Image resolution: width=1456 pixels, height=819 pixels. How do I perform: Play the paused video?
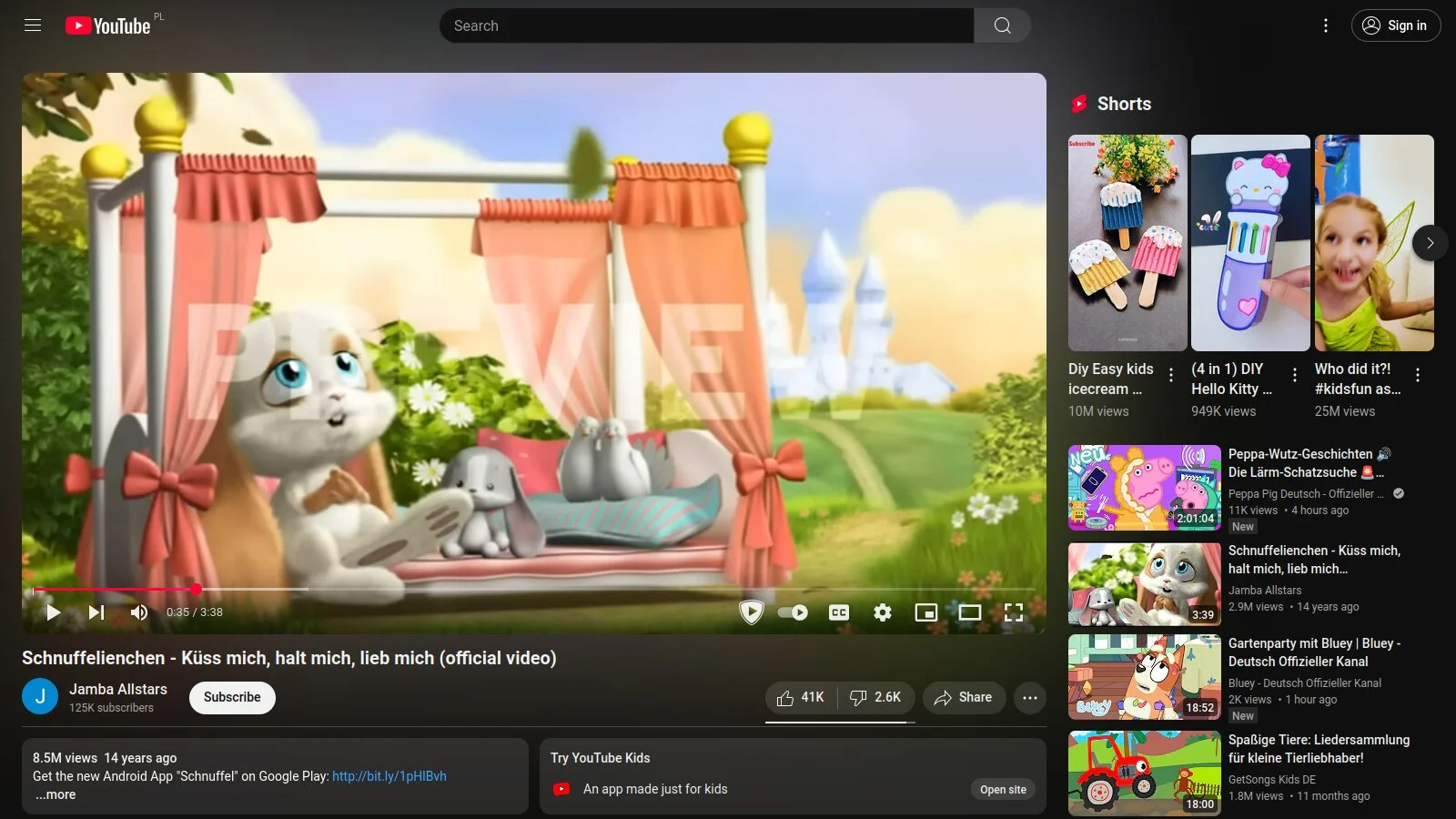pyautogui.click(x=53, y=612)
